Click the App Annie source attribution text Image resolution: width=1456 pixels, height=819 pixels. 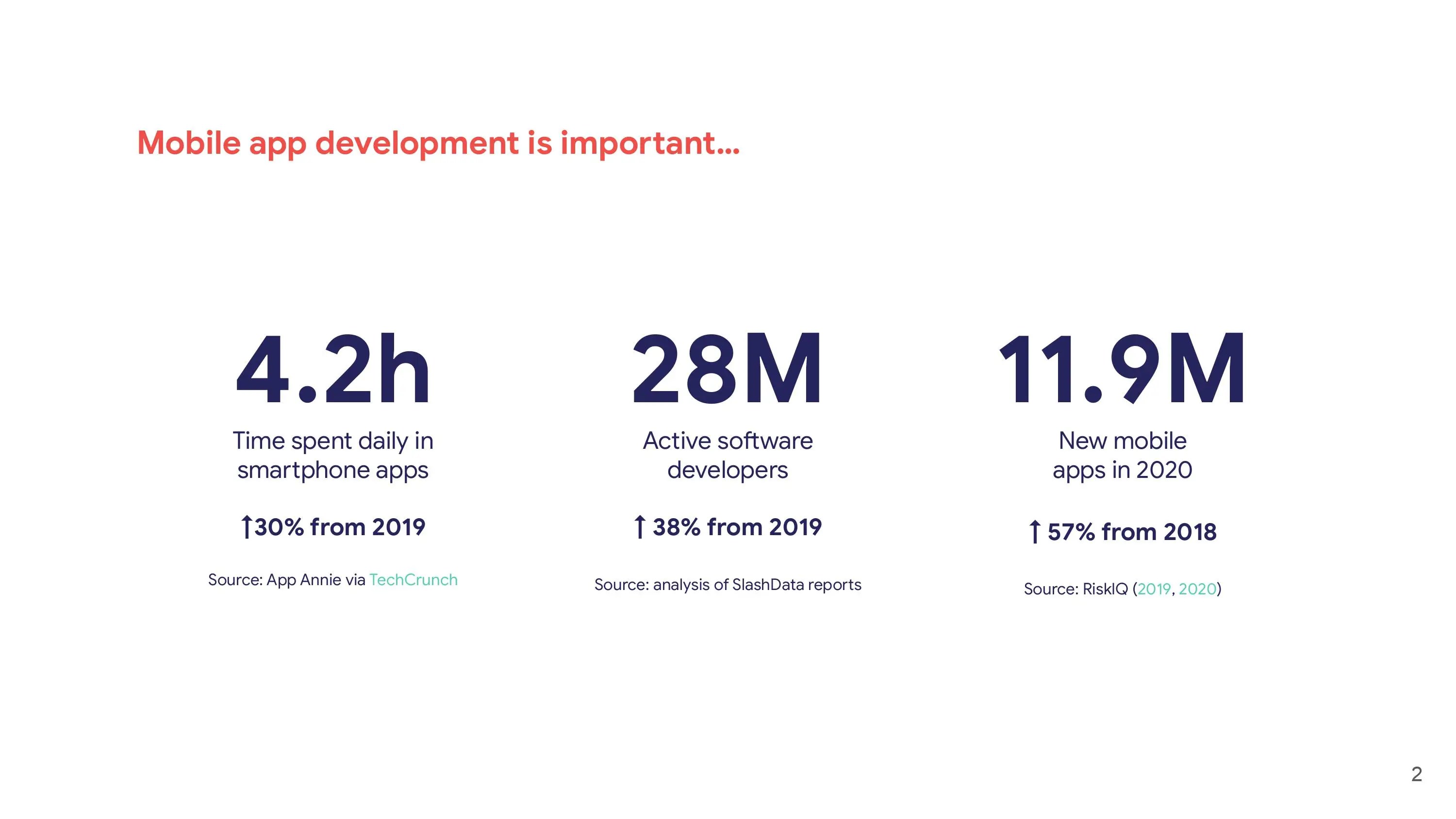click(287, 579)
